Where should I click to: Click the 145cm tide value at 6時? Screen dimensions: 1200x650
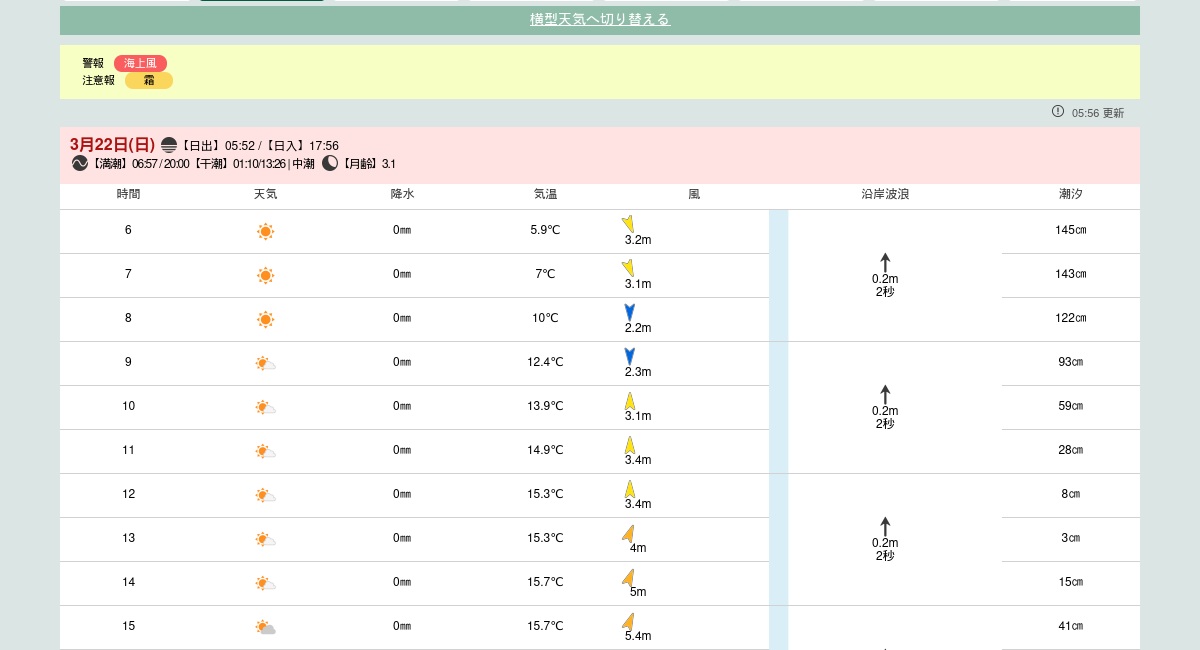coord(1070,230)
